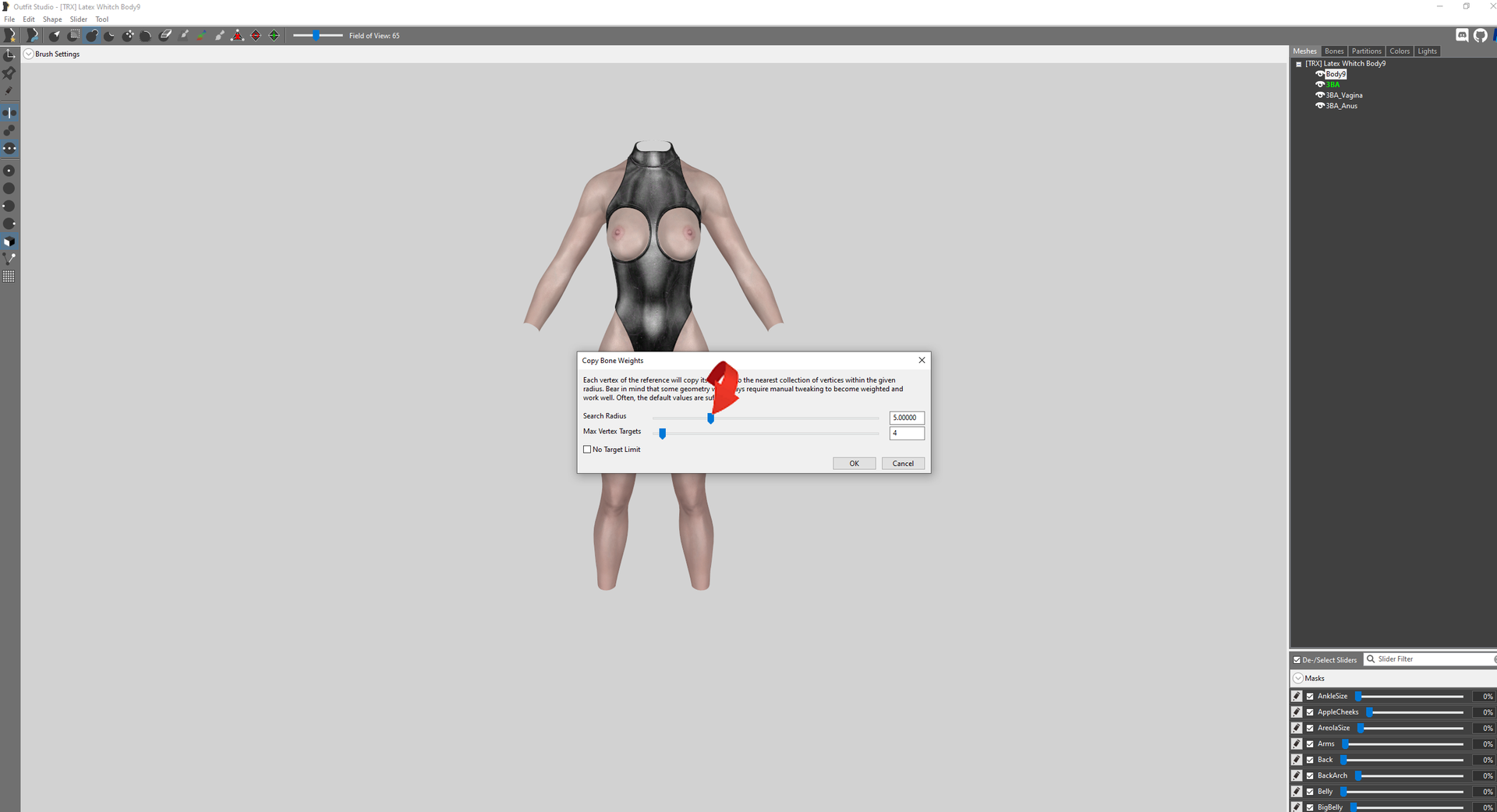Uncheck the BackArch slider checkbox
The image size is (1497, 812).
[x=1310, y=775]
